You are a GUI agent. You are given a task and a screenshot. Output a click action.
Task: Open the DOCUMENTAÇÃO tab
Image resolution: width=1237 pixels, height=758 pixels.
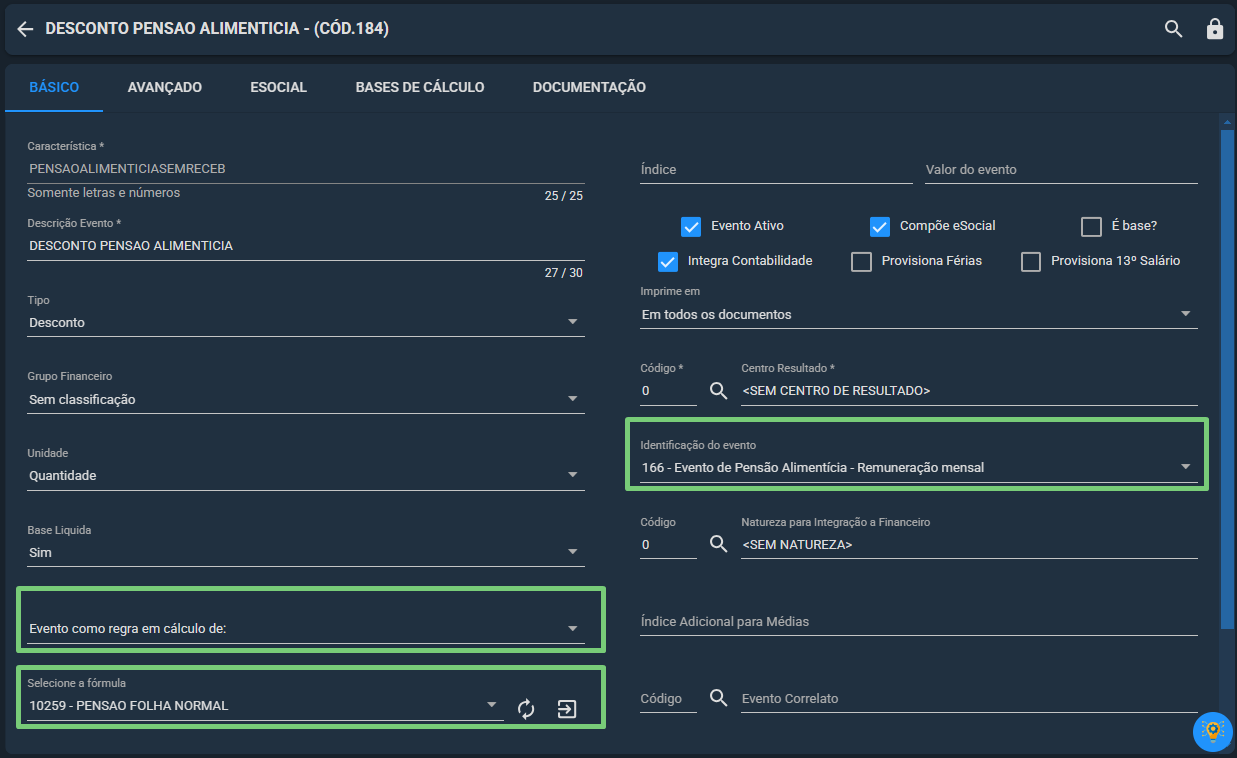(x=589, y=87)
